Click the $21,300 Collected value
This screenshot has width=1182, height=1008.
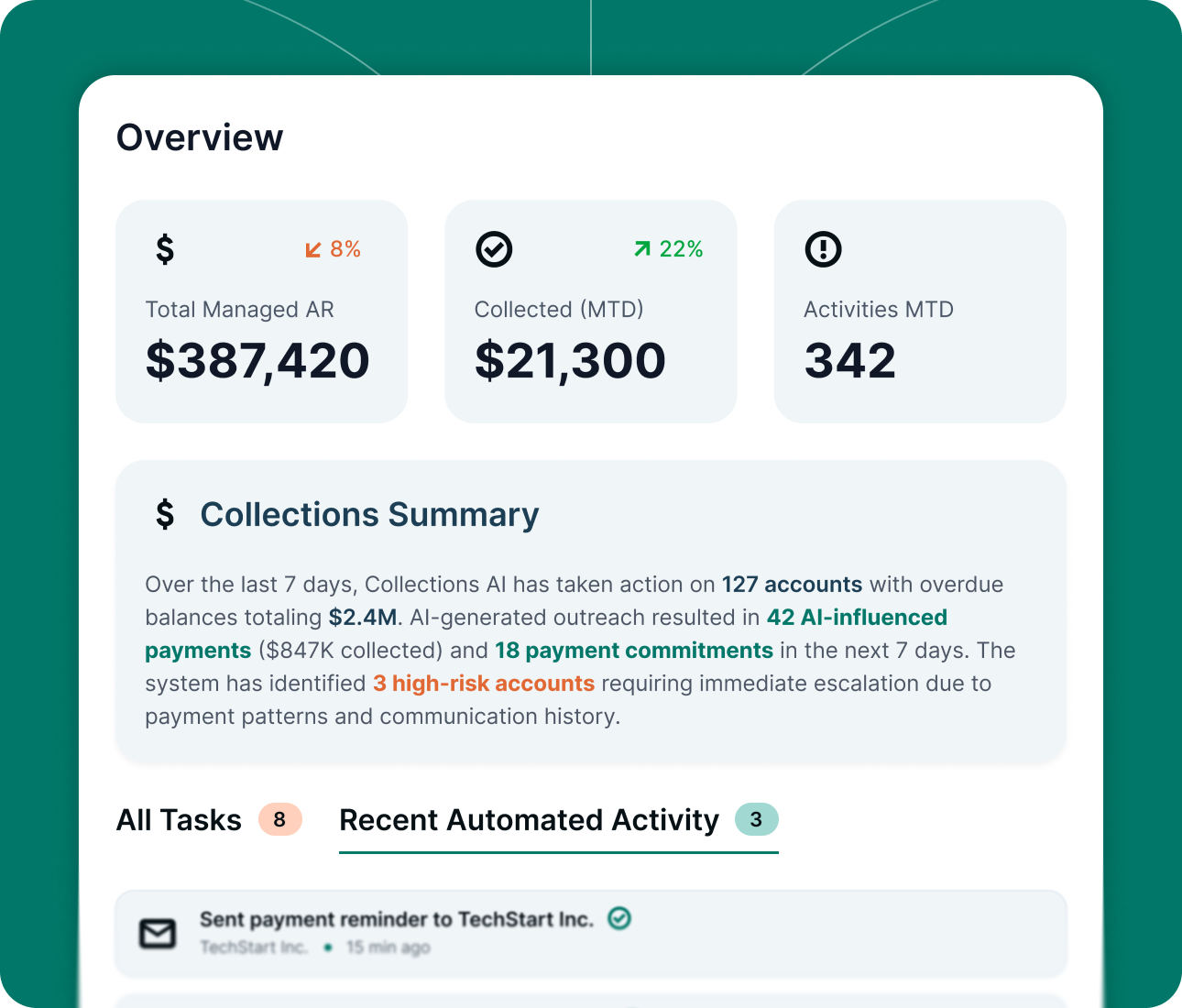point(570,361)
